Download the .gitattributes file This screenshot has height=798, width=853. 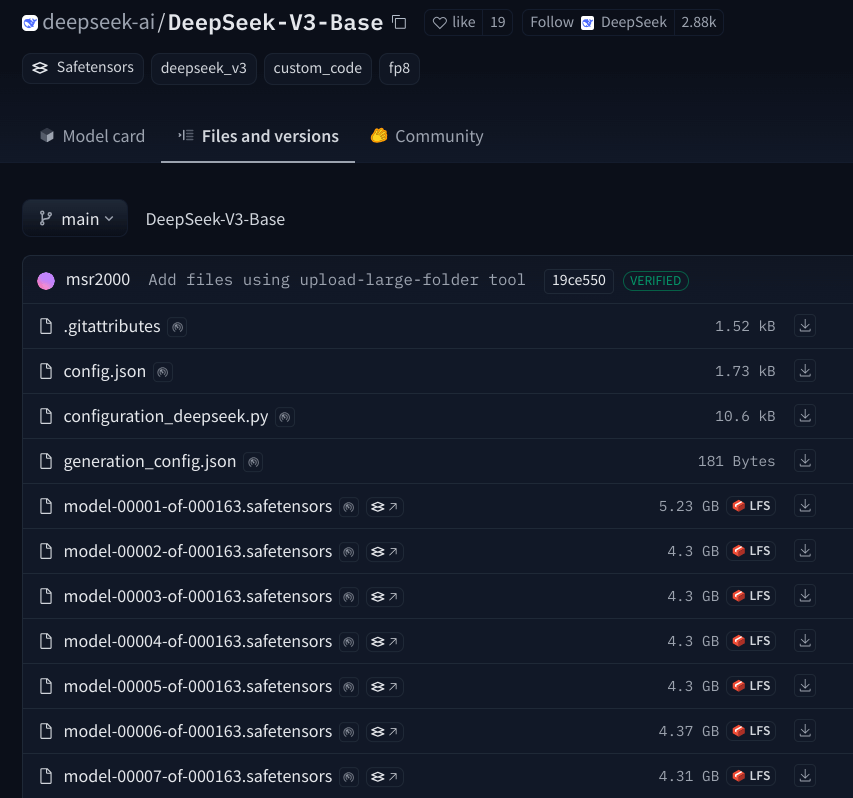coord(804,326)
